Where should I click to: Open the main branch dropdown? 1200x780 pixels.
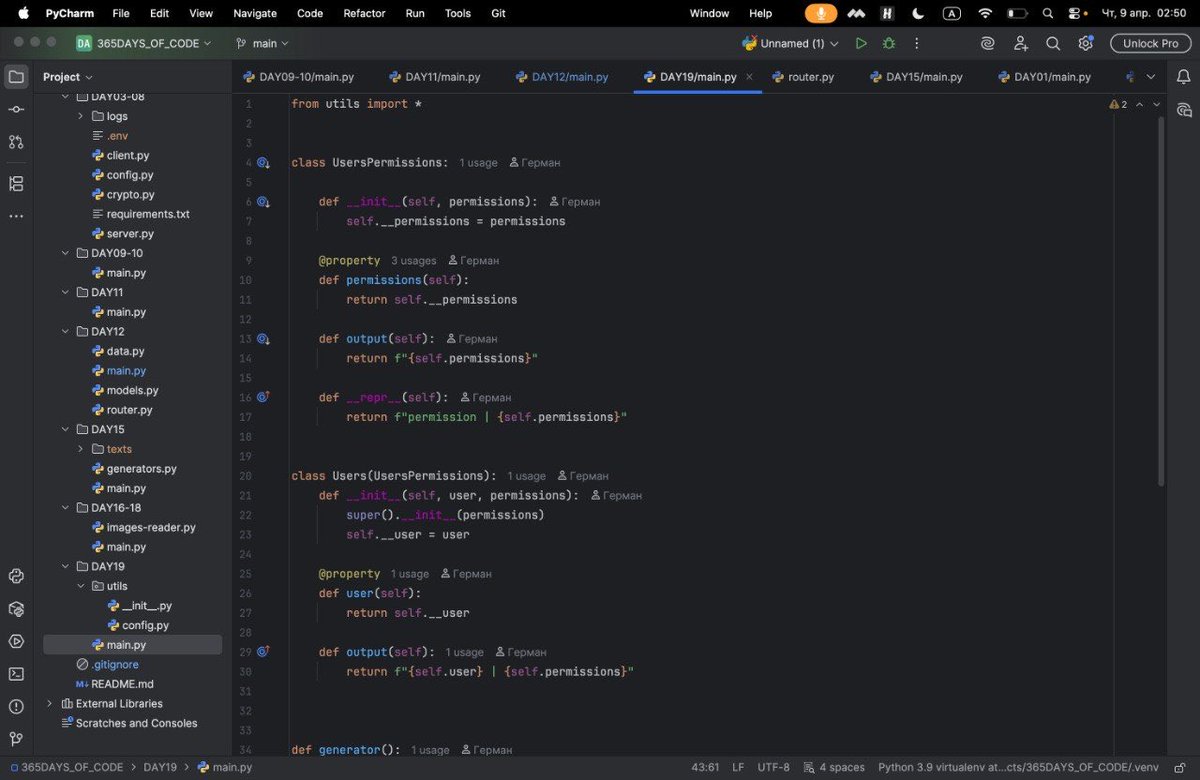pos(262,43)
